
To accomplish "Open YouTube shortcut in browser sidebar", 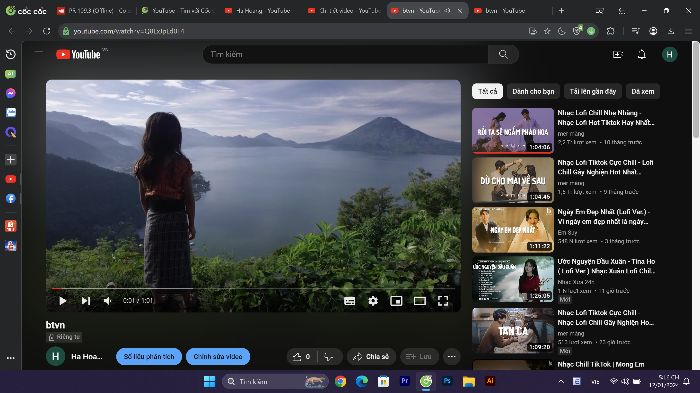I will pyautogui.click(x=11, y=179).
